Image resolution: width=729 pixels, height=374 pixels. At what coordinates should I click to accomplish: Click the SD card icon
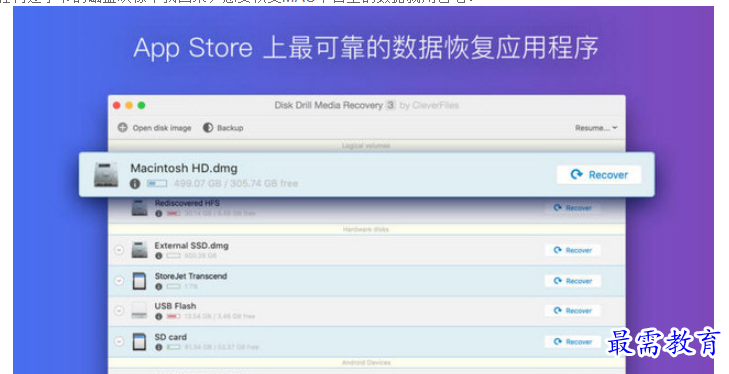click(139, 341)
